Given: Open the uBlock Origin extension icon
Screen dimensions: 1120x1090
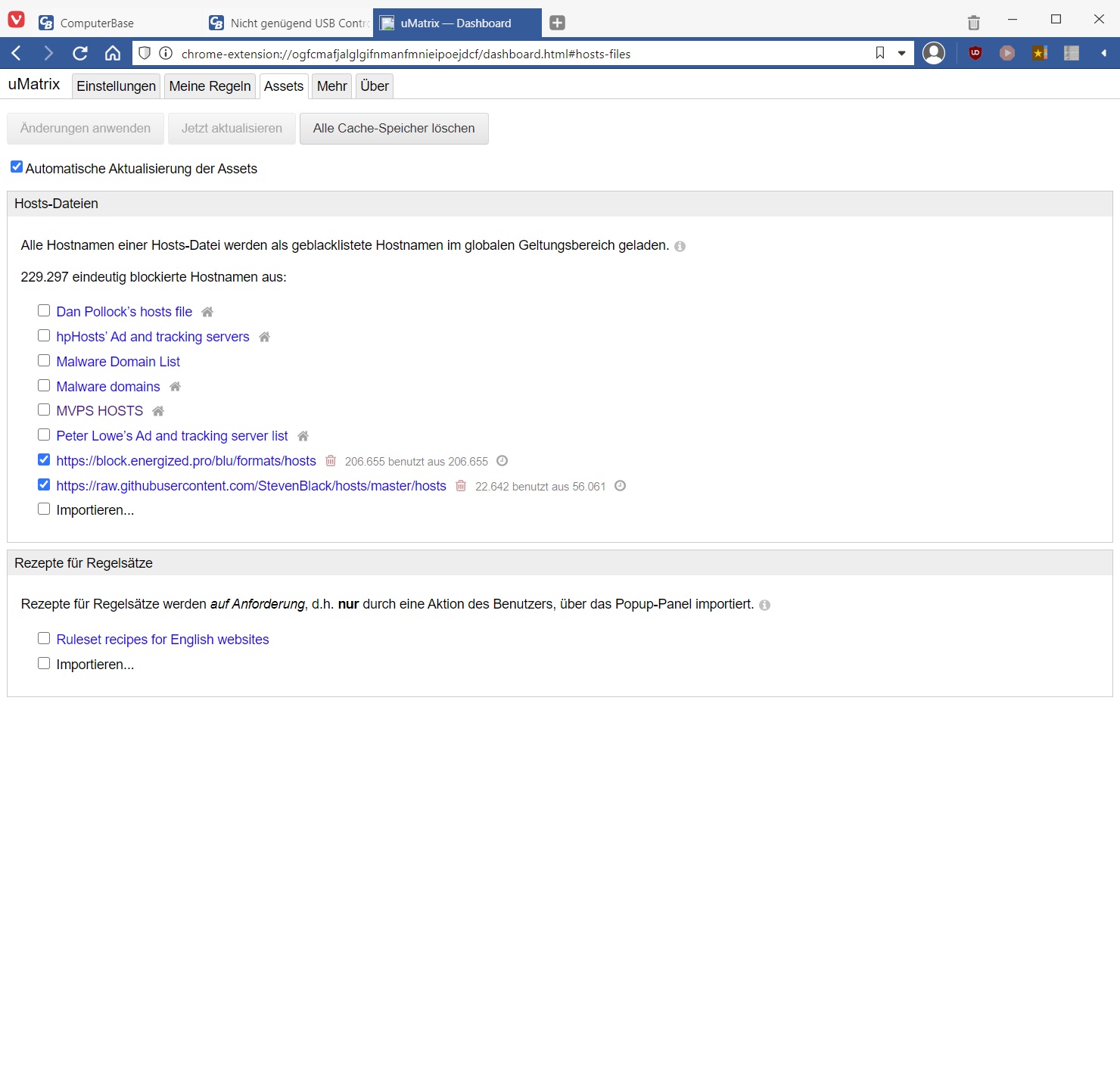Looking at the screenshot, I should coord(975,53).
